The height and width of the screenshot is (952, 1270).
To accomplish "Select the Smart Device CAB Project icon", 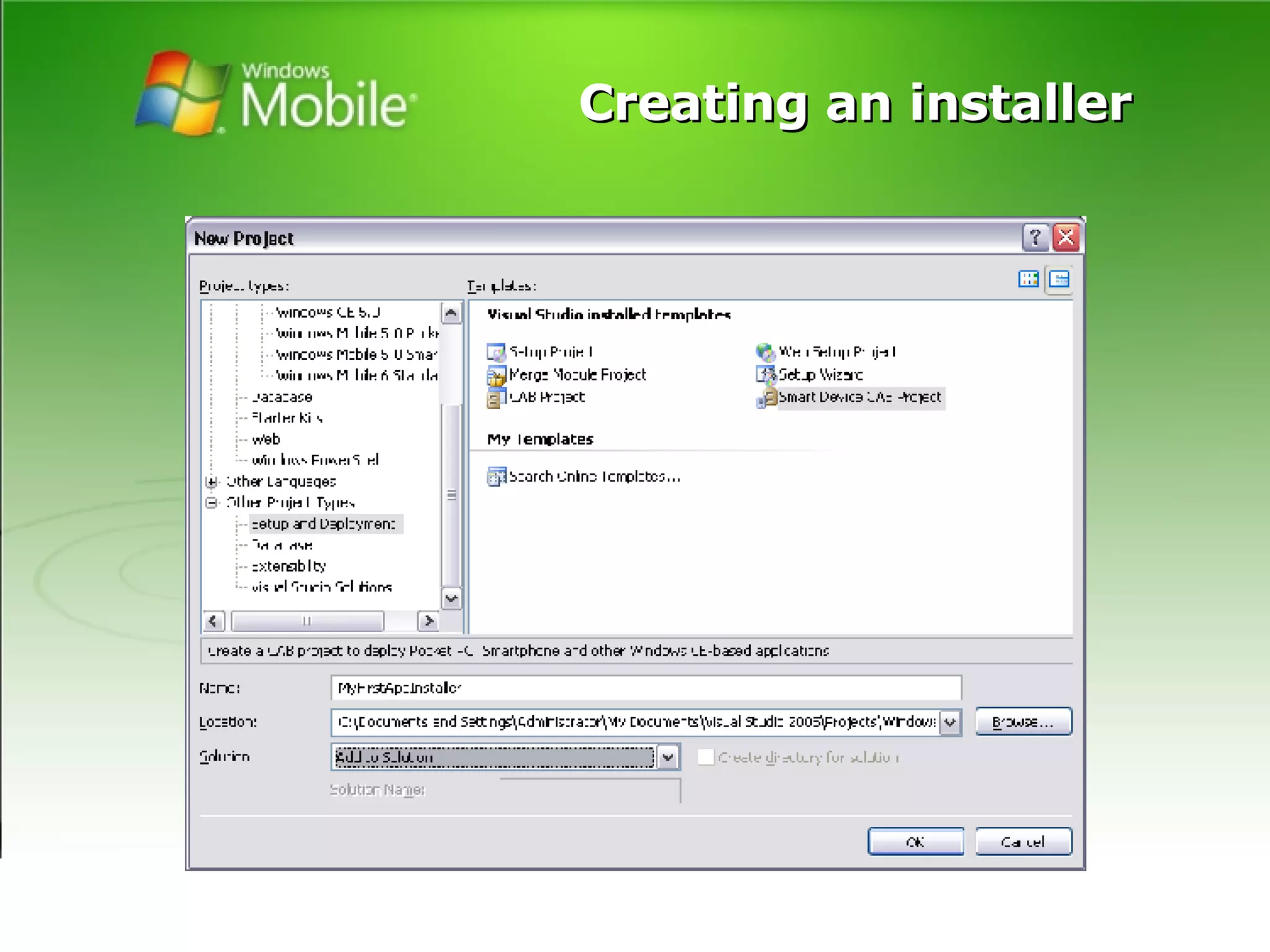I will tap(766, 398).
